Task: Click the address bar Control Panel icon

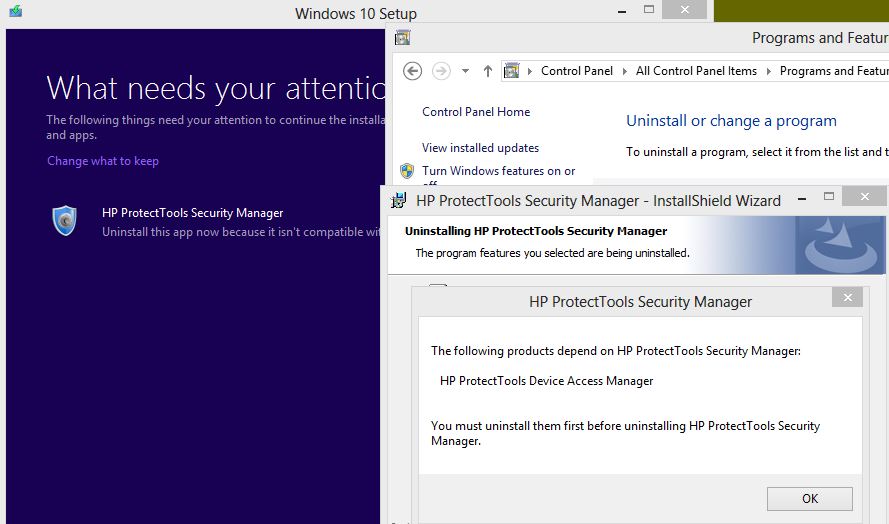Action: [513, 71]
